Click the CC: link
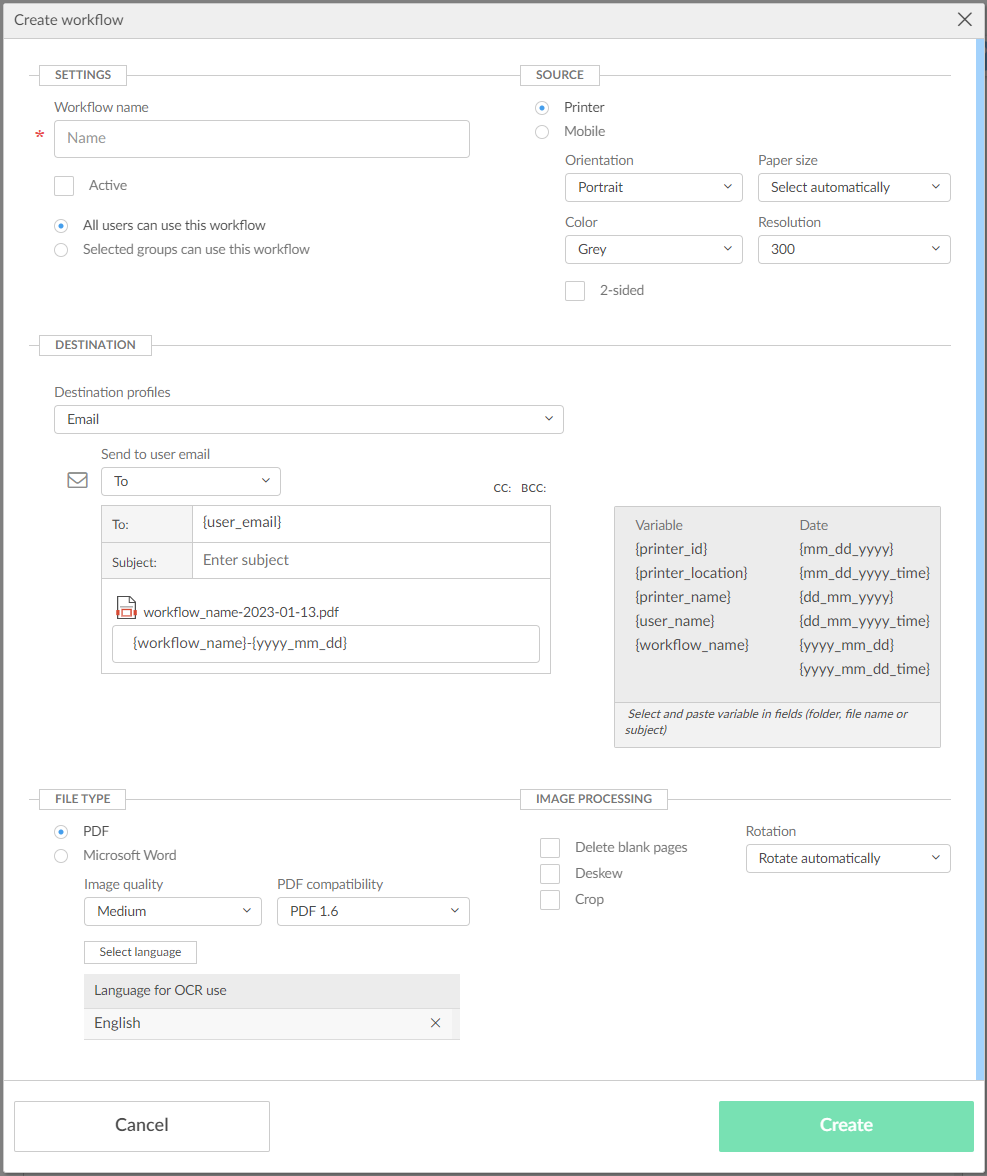 click(502, 489)
